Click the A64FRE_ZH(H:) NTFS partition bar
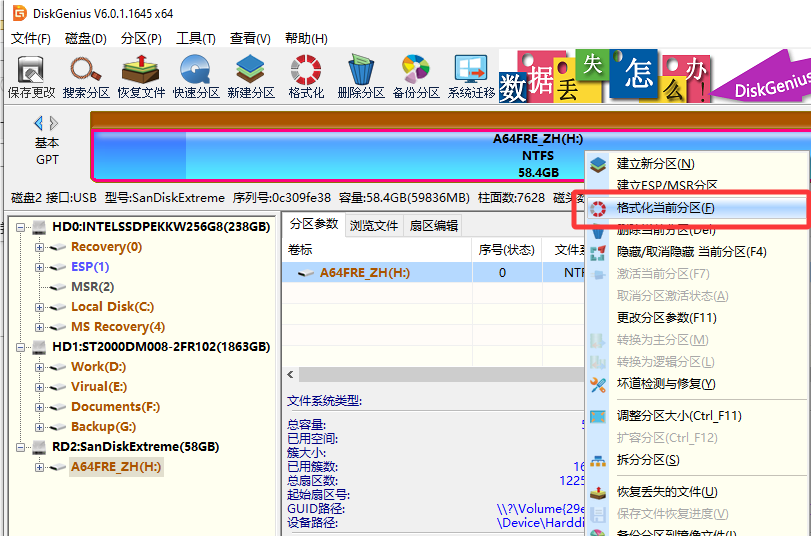 (x=451, y=155)
